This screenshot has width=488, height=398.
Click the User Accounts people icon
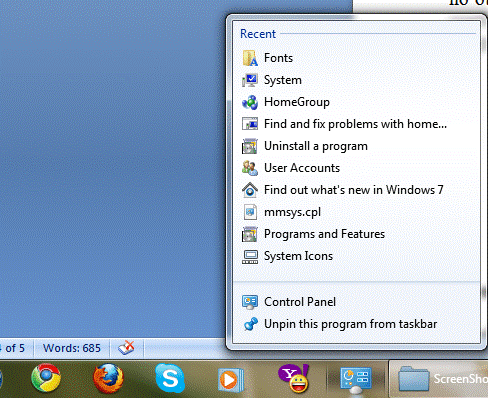click(x=250, y=168)
